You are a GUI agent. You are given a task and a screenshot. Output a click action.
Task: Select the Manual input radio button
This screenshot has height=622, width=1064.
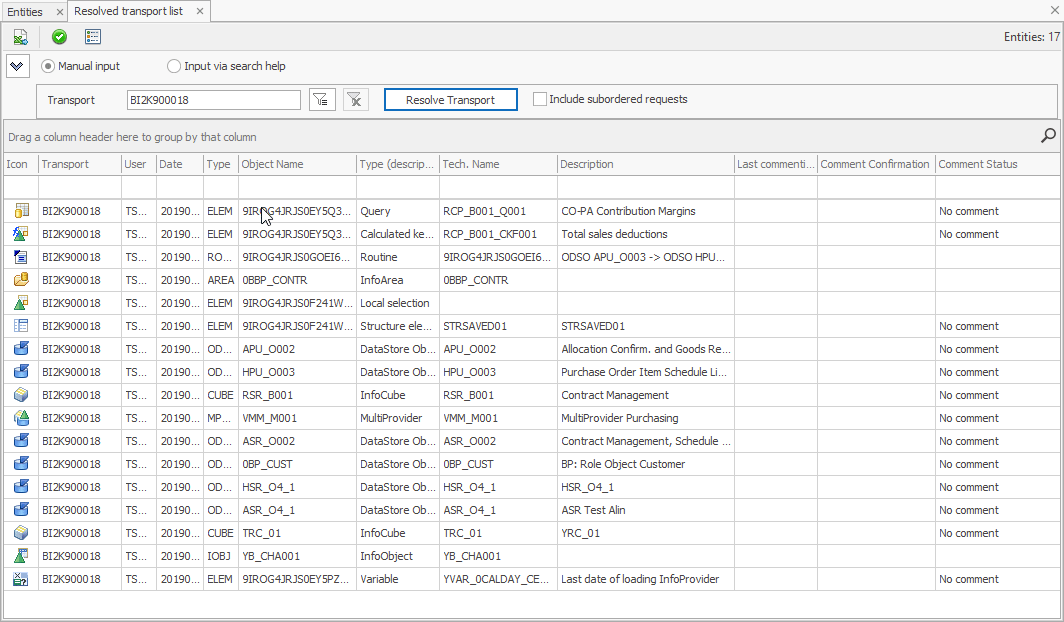[47, 66]
